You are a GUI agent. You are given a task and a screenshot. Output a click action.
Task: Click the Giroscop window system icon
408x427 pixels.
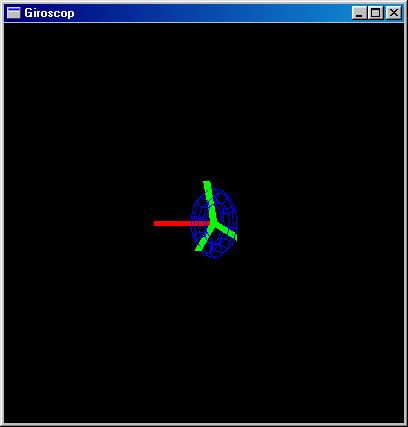(13, 13)
